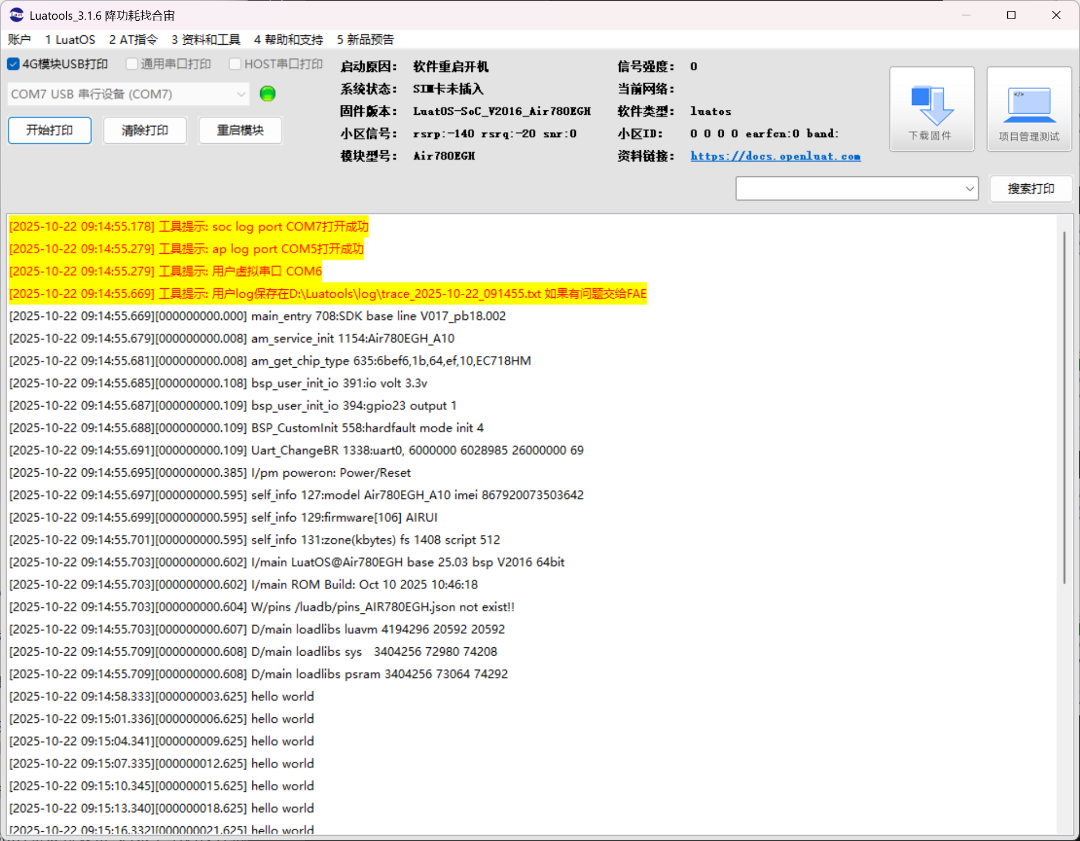Viewport: 1080px width, 841px height.
Task: Click the 清除打印 button
Action: click(x=145, y=130)
